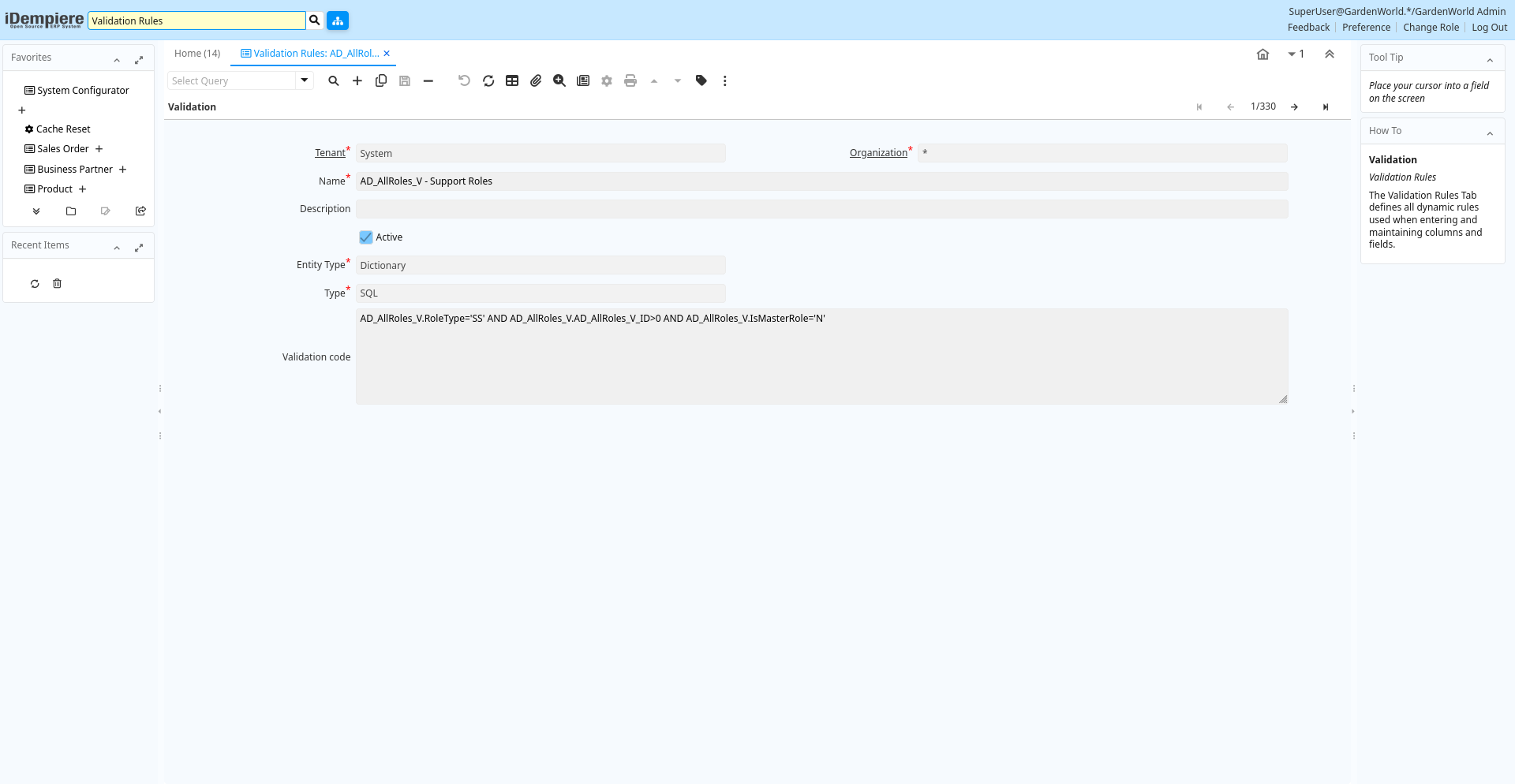Create a new record with plus icon
1515x784 pixels.
point(357,80)
